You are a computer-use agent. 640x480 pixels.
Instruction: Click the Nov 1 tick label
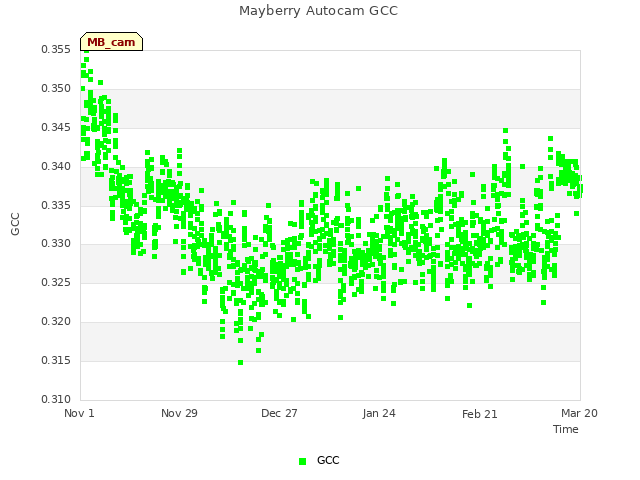point(79,413)
